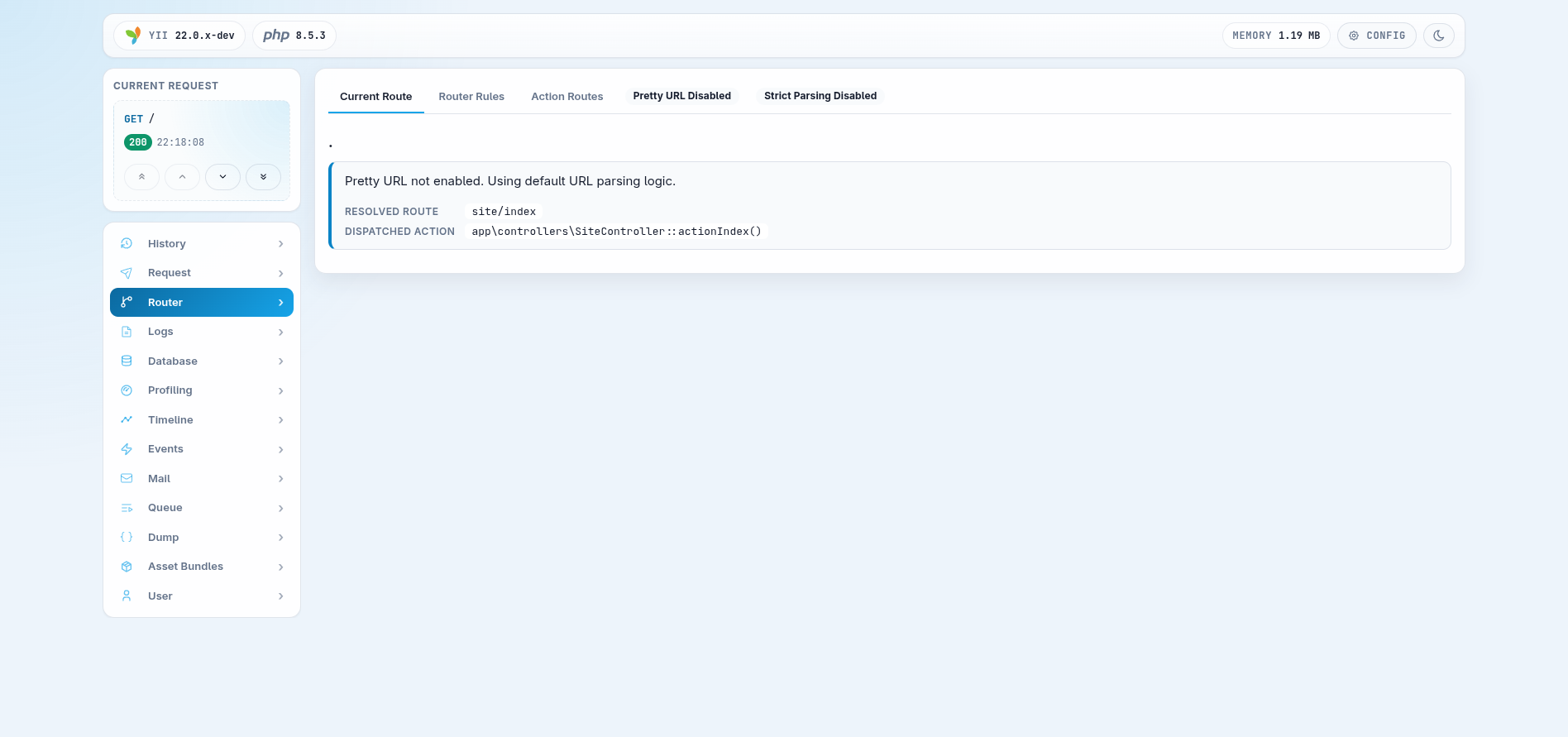Expand History panel chevron
The height and width of the screenshot is (737, 1568).
[x=281, y=244]
